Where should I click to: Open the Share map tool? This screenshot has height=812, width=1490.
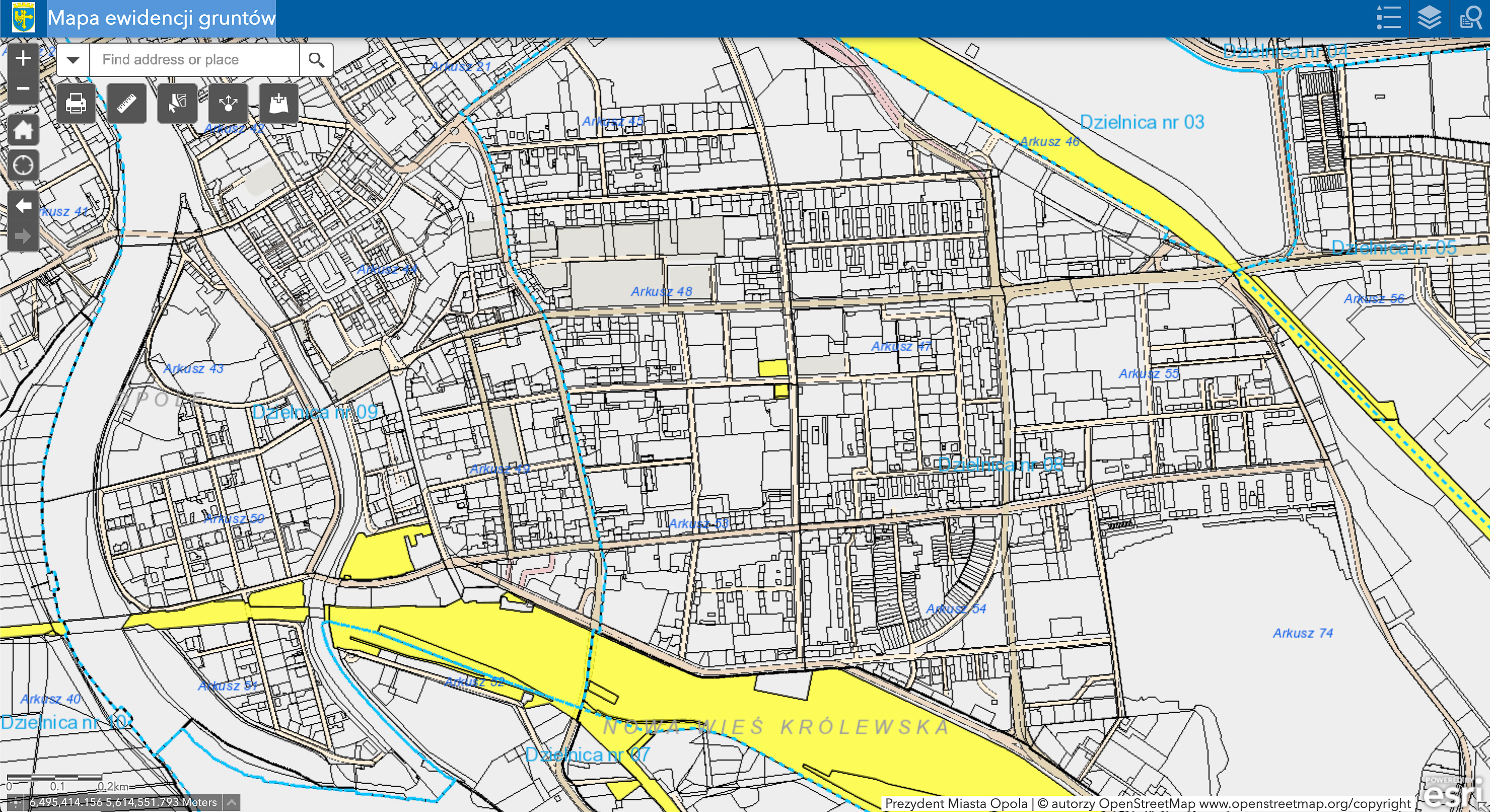pyautogui.click(x=229, y=103)
